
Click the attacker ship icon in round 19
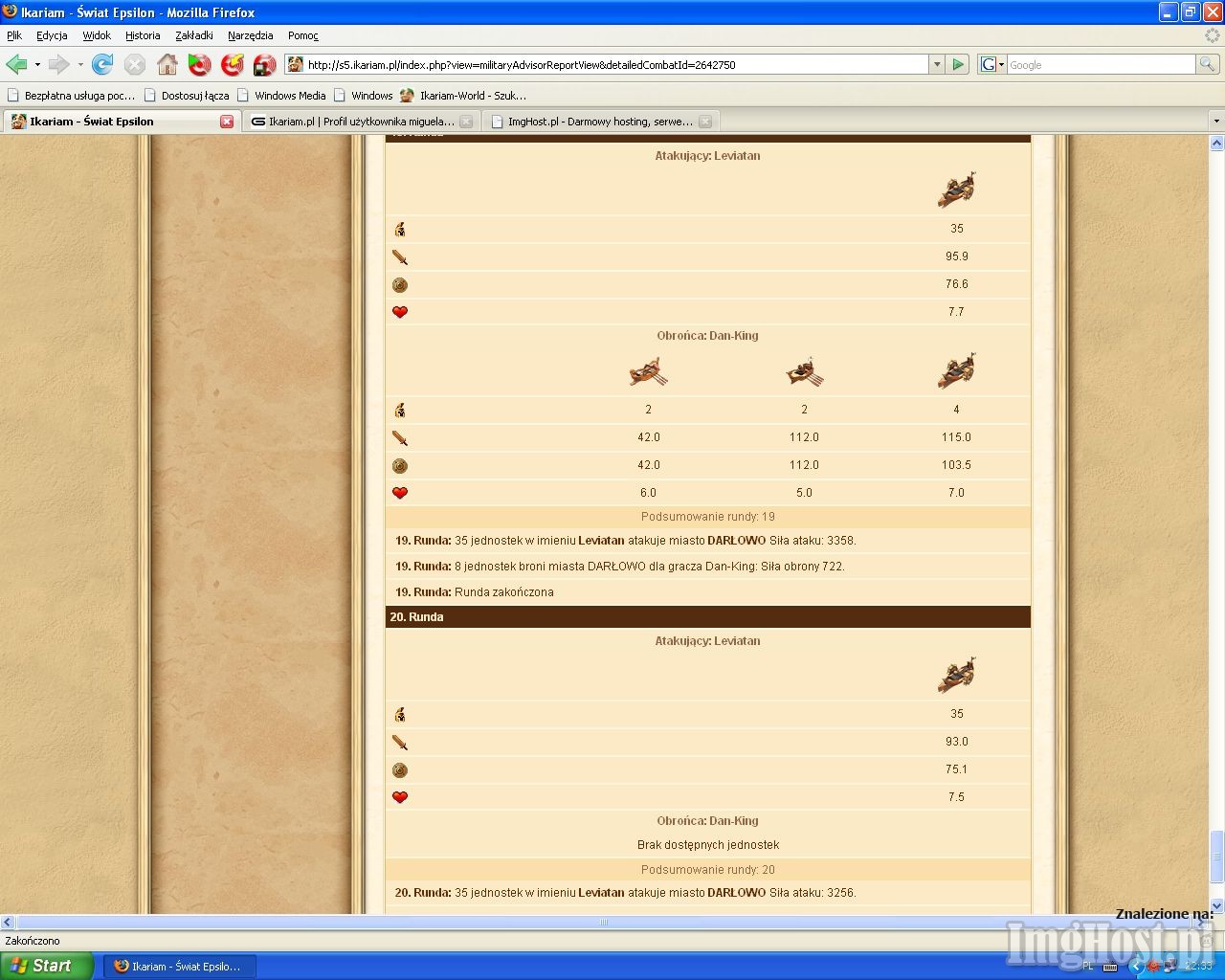click(x=956, y=189)
